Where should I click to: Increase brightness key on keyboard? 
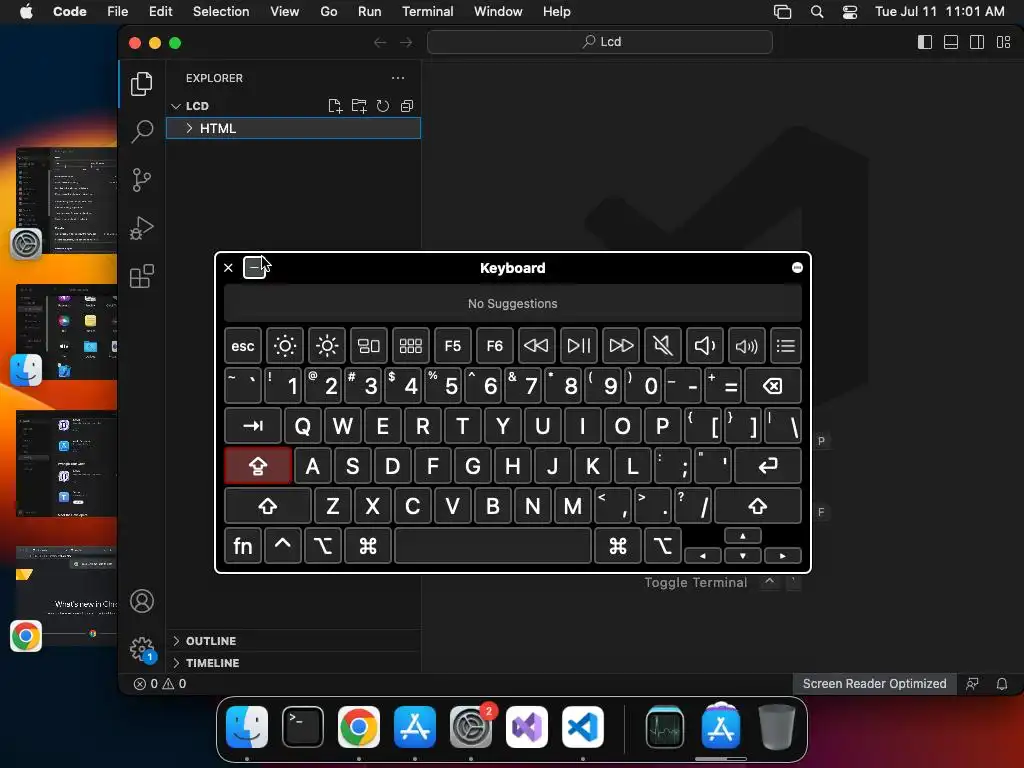(x=327, y=345)
